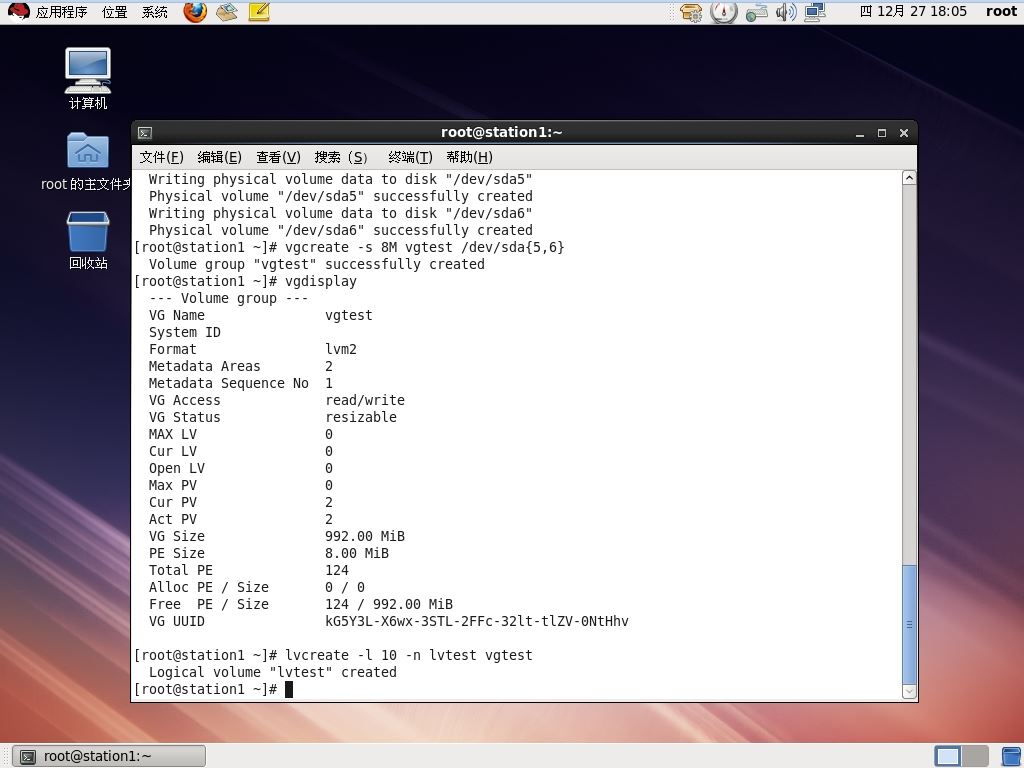
Task: Click the root user name in panel
Action: click(1001, 11)
